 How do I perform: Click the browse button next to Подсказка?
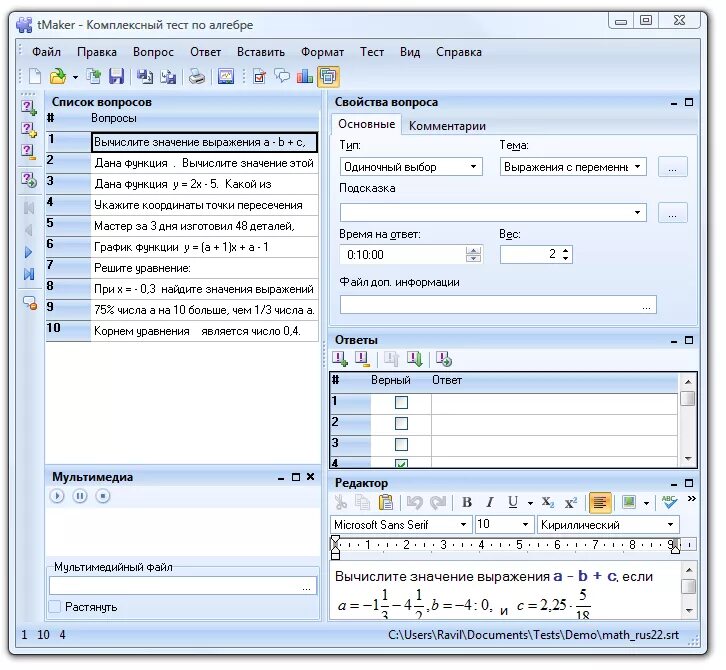[672, 213]
